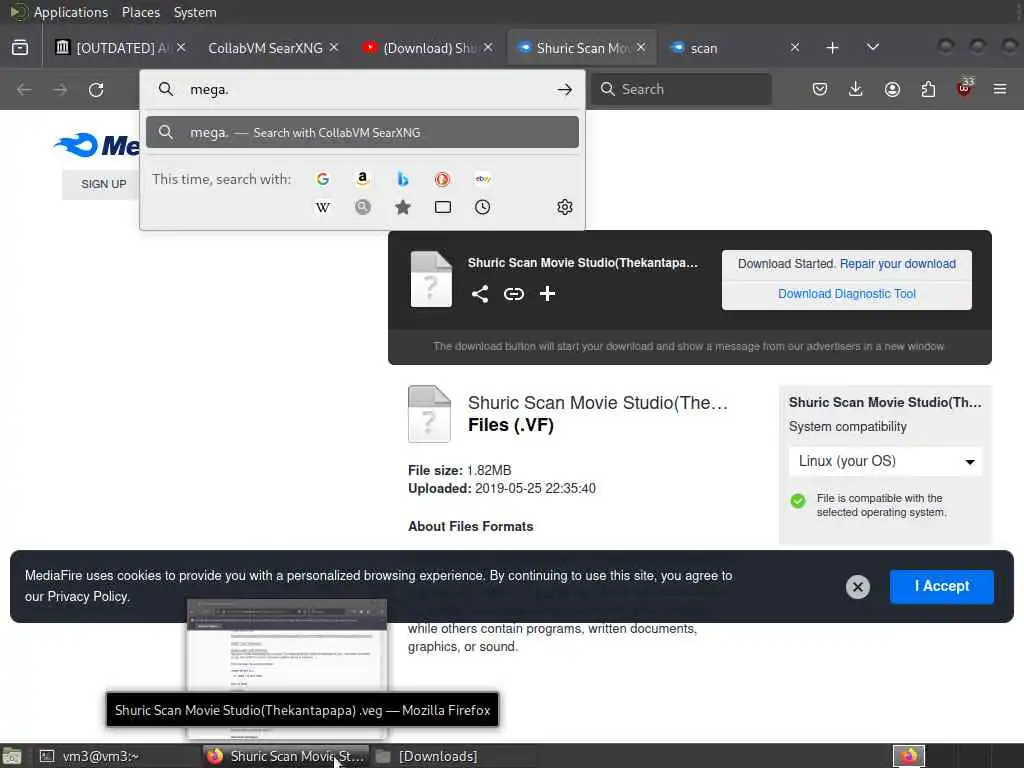Go forward to next page
Viewport: 1024px width, 768px height.
pos(60,89)
